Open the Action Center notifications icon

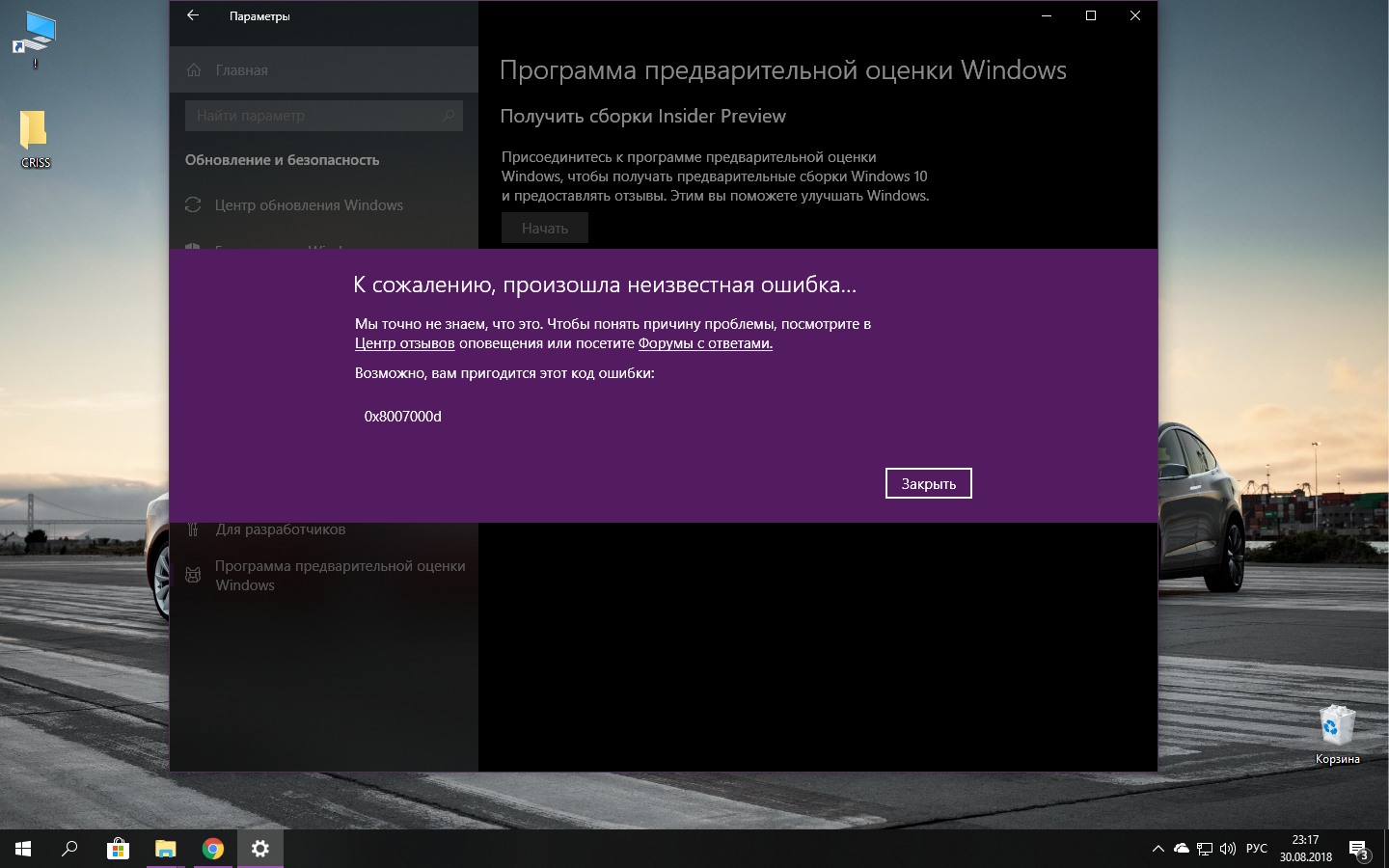[1359, 849]
